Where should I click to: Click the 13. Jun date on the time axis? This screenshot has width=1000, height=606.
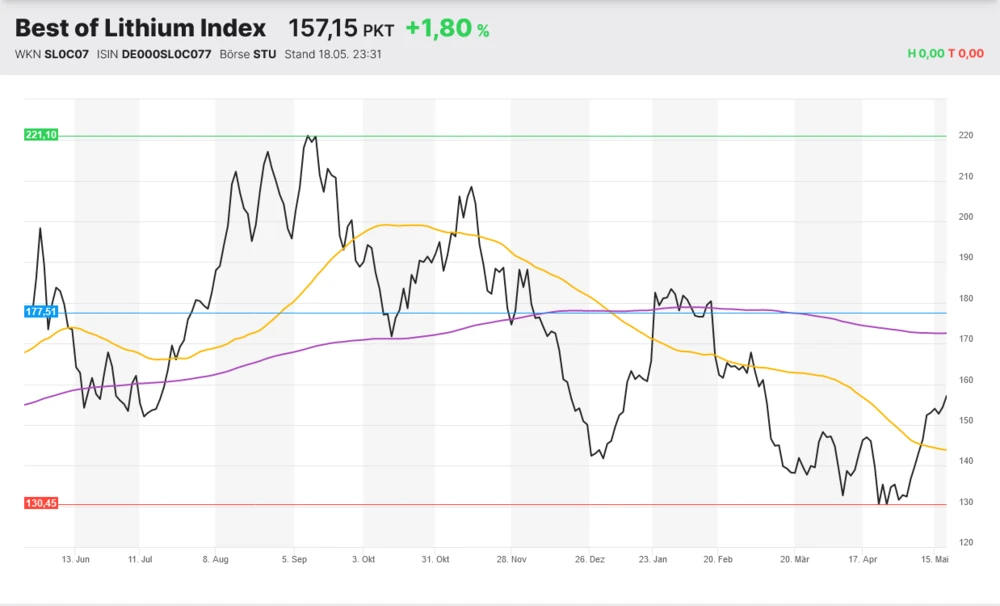tap(76, 560)
